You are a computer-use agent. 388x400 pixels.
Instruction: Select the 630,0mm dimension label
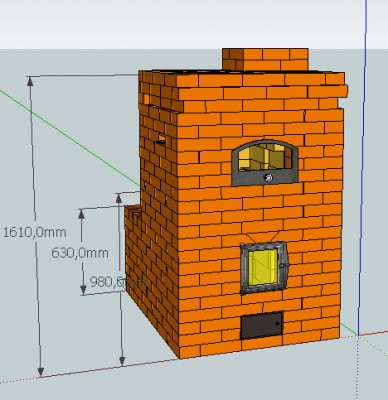[80, 253]
